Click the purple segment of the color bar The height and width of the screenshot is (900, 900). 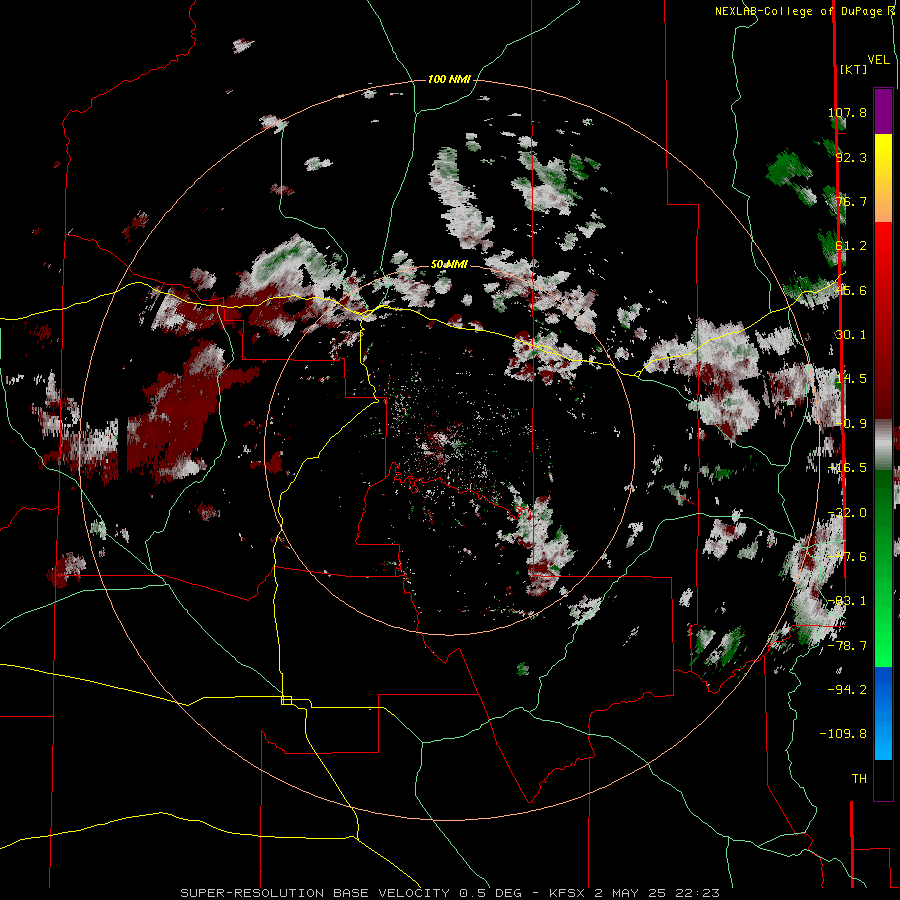(x=883, y=111)
